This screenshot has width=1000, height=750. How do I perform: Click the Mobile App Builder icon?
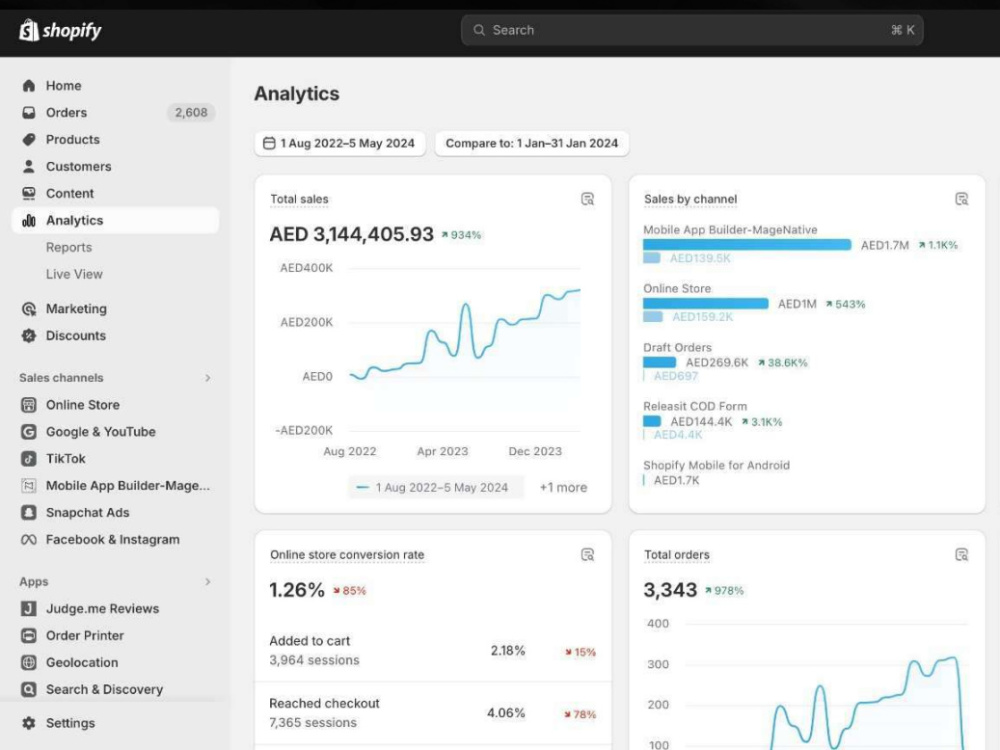pyautogui.click(x=29, y=485)
